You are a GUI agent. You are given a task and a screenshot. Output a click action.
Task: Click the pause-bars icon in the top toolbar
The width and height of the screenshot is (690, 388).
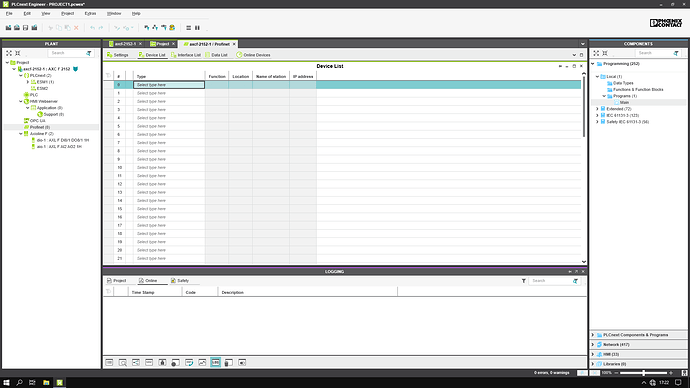(197, 28)
